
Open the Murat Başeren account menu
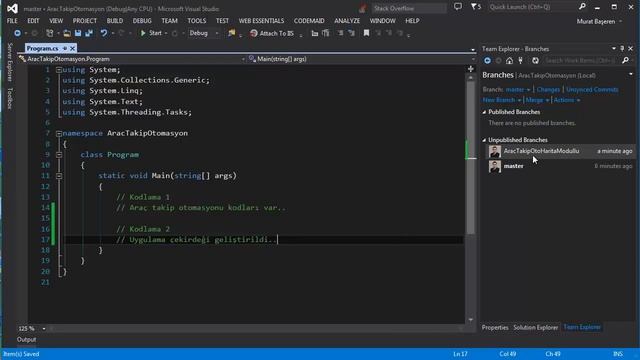point(599,21)
